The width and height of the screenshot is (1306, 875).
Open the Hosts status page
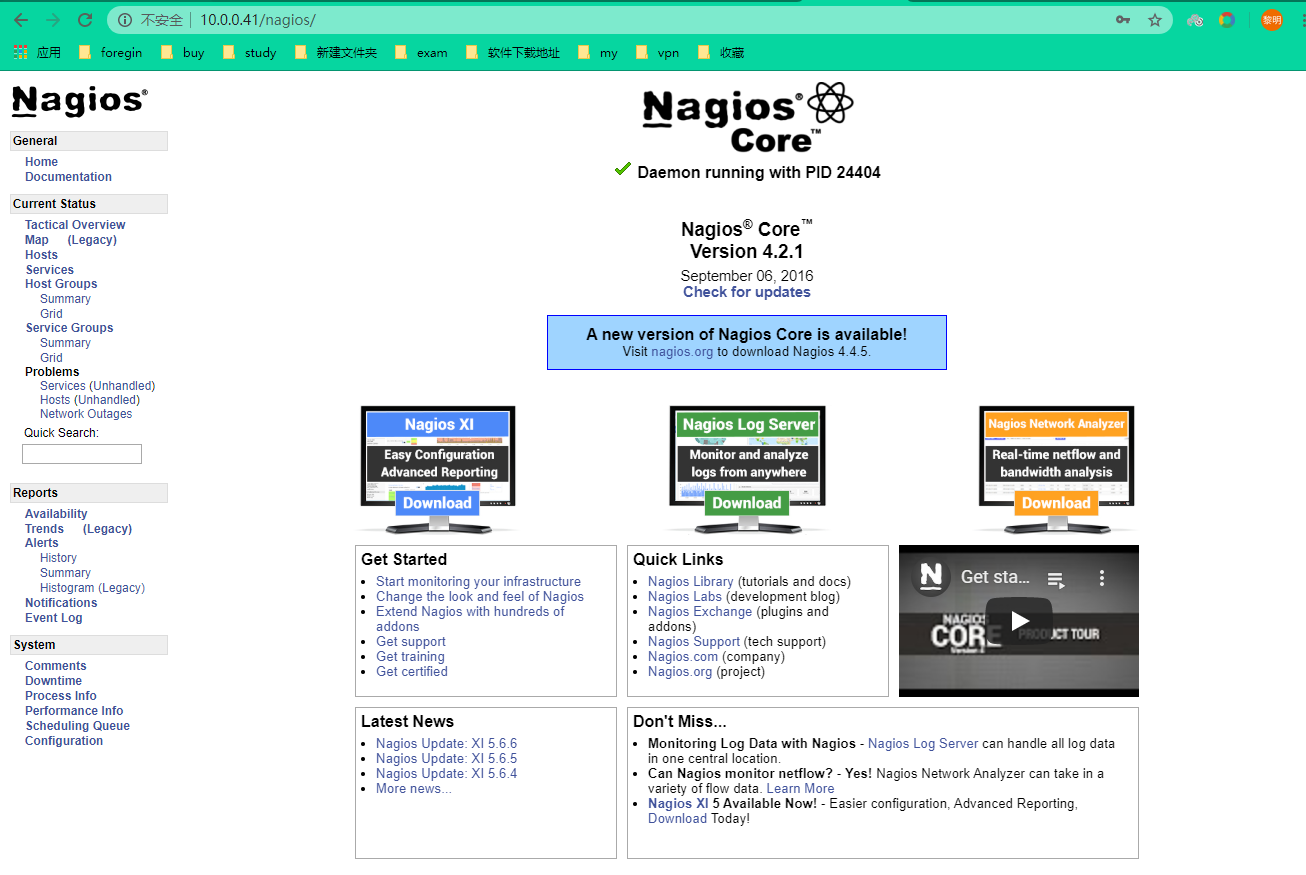pyautogui.click(x=41, y=255)
